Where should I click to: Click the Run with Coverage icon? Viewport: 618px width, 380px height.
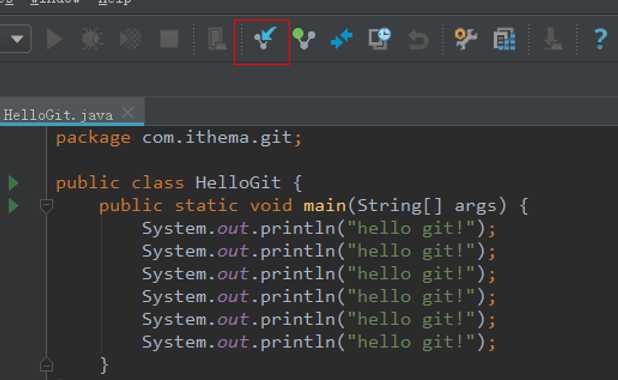(x=130, y=39)
